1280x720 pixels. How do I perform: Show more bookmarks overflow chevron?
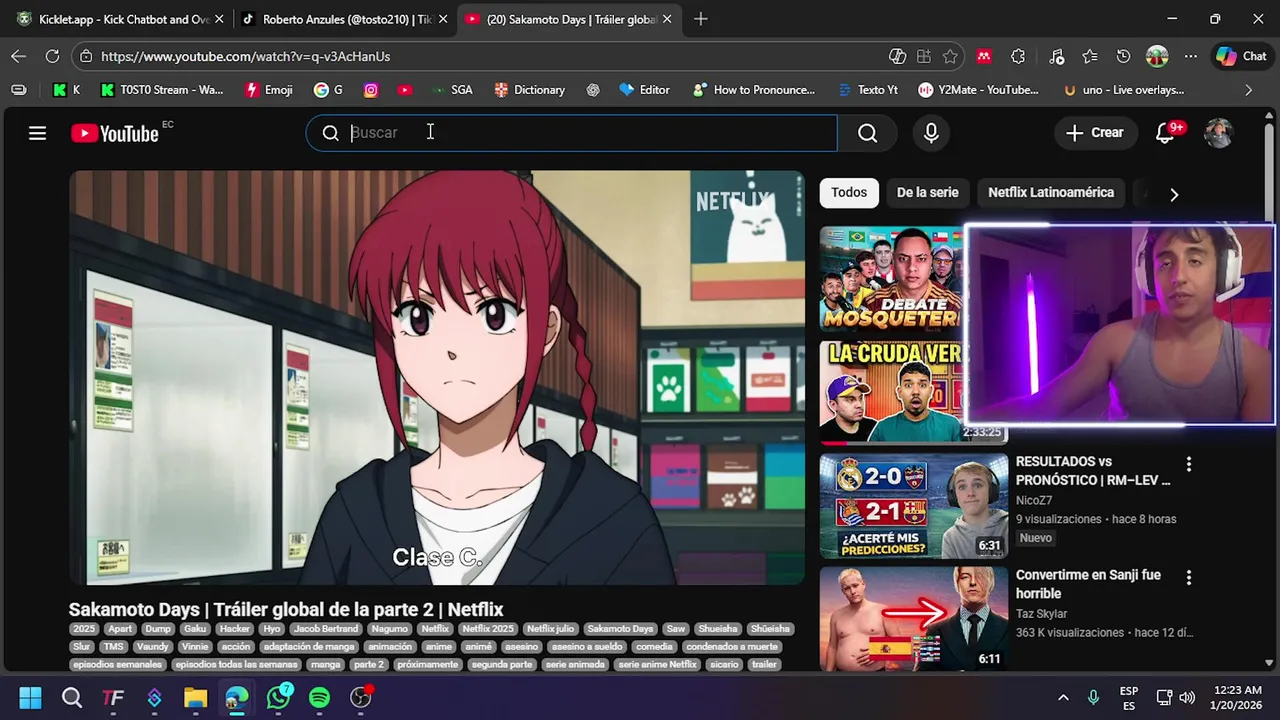coord(1248,90)
